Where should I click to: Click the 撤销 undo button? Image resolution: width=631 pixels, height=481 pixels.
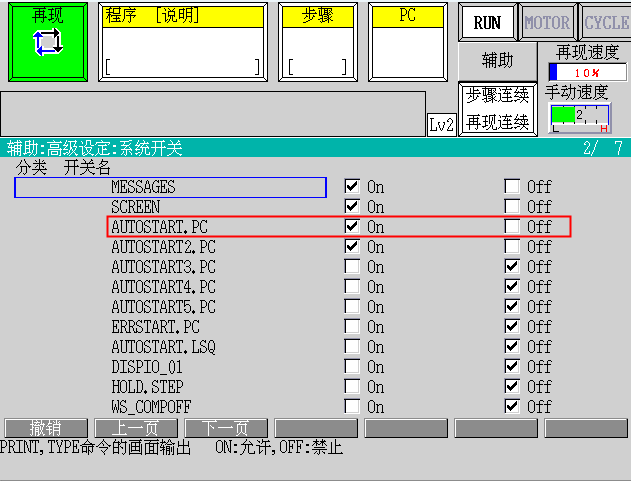click(x=46, y=428)
